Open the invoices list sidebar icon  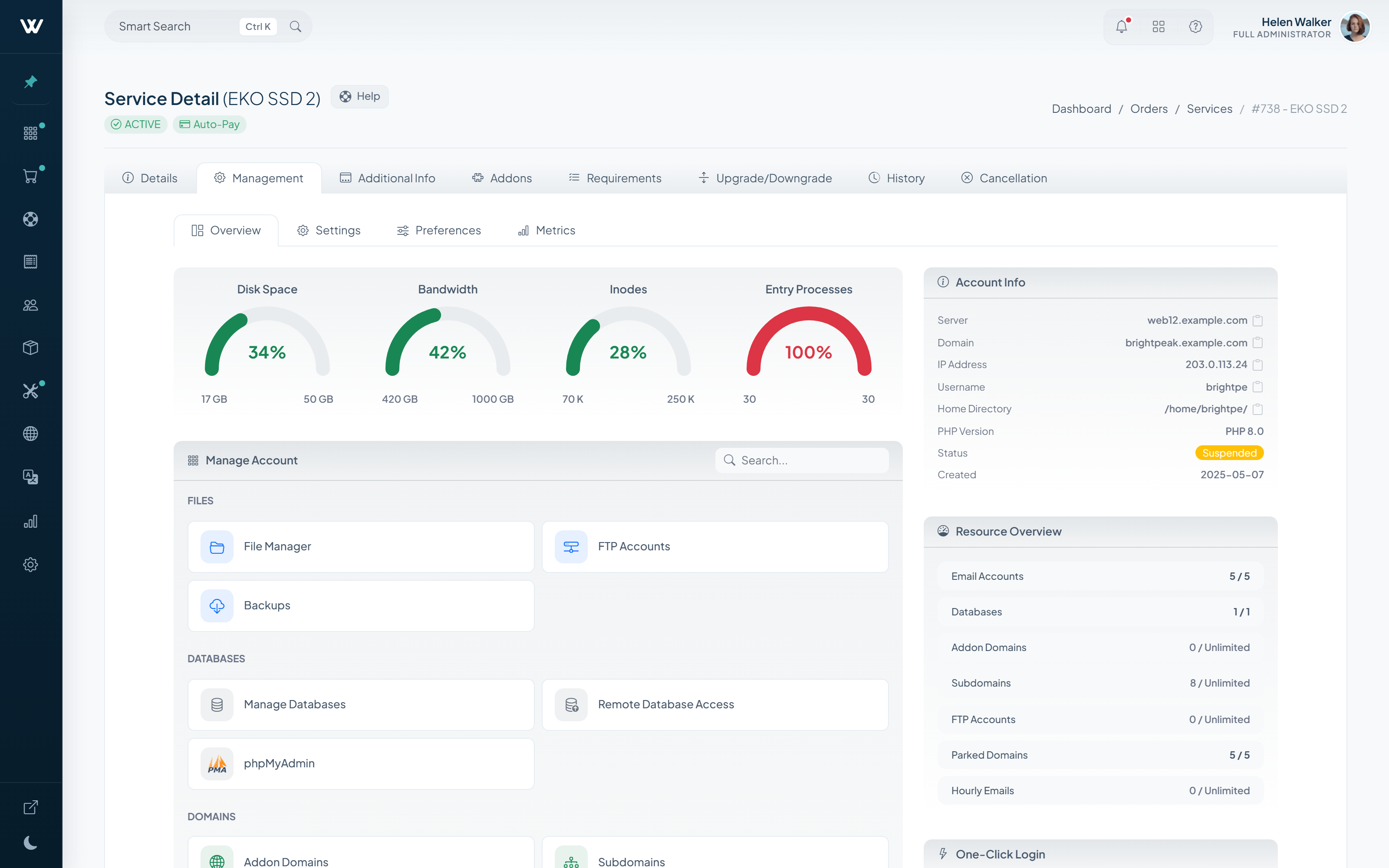[x=31, y=262]
